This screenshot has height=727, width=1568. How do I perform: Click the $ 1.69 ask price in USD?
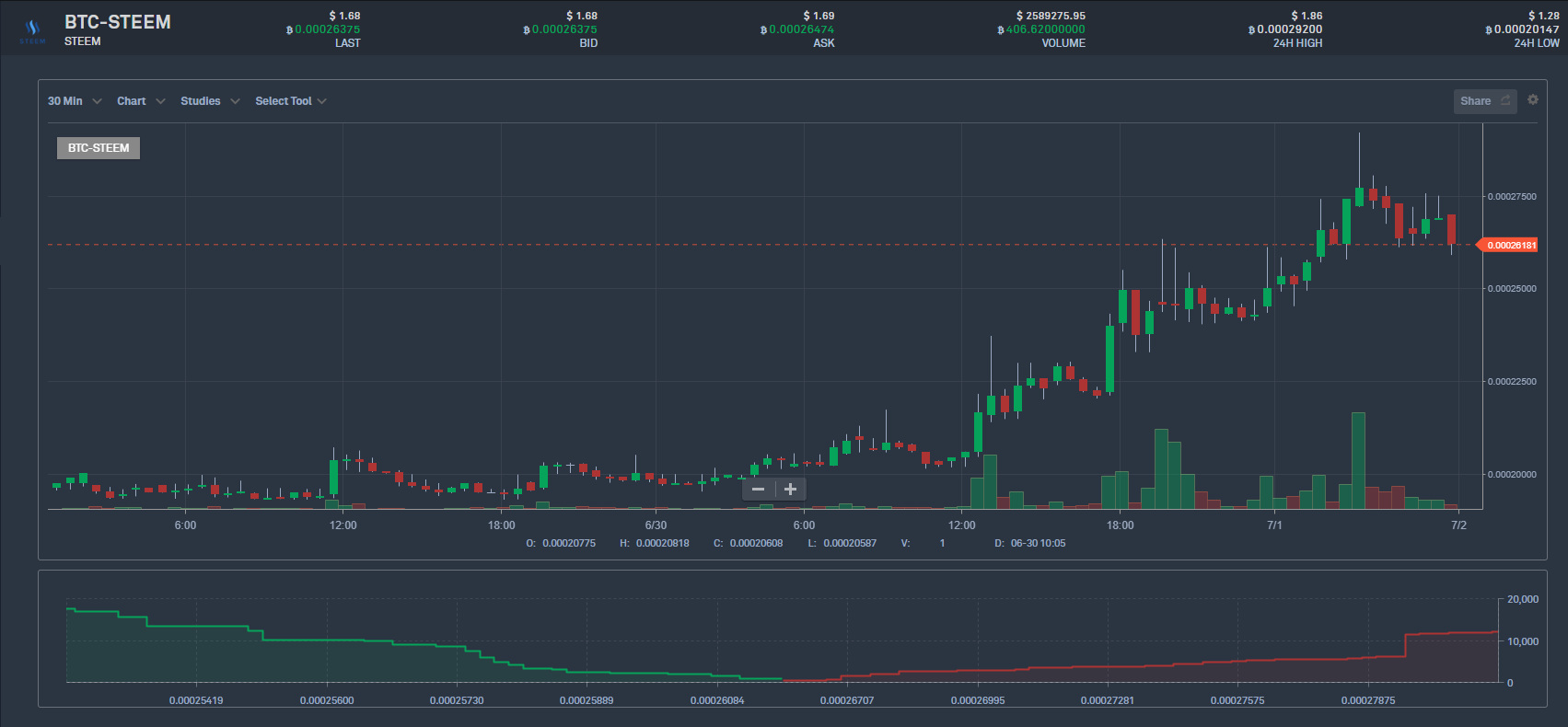[819, 16]
